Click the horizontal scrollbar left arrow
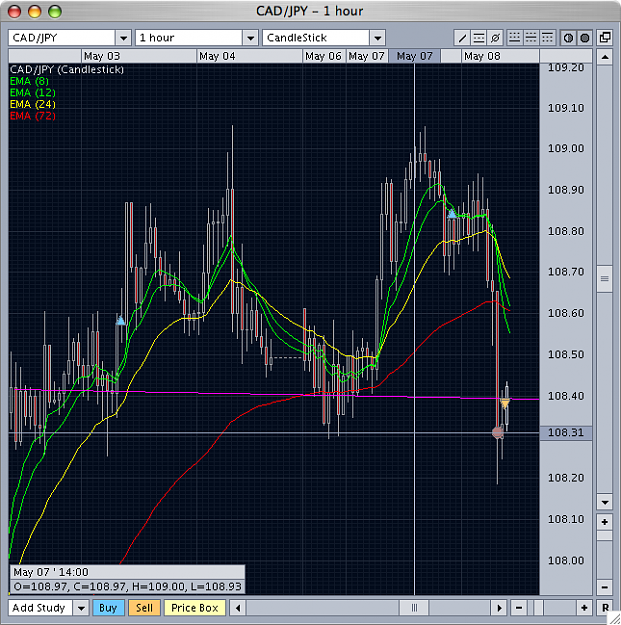This screenshot has height=625, width=621. click(238, 608)
